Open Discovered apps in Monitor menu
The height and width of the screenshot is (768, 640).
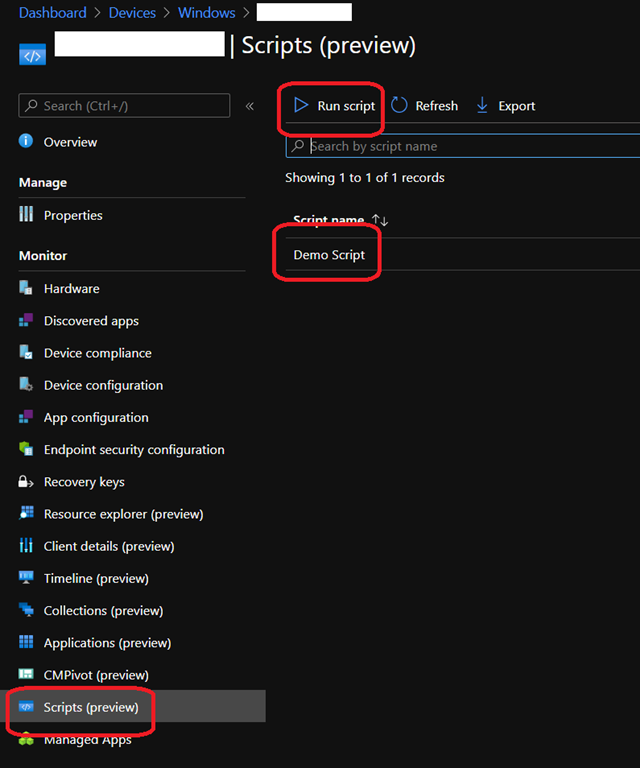[91, 321]
